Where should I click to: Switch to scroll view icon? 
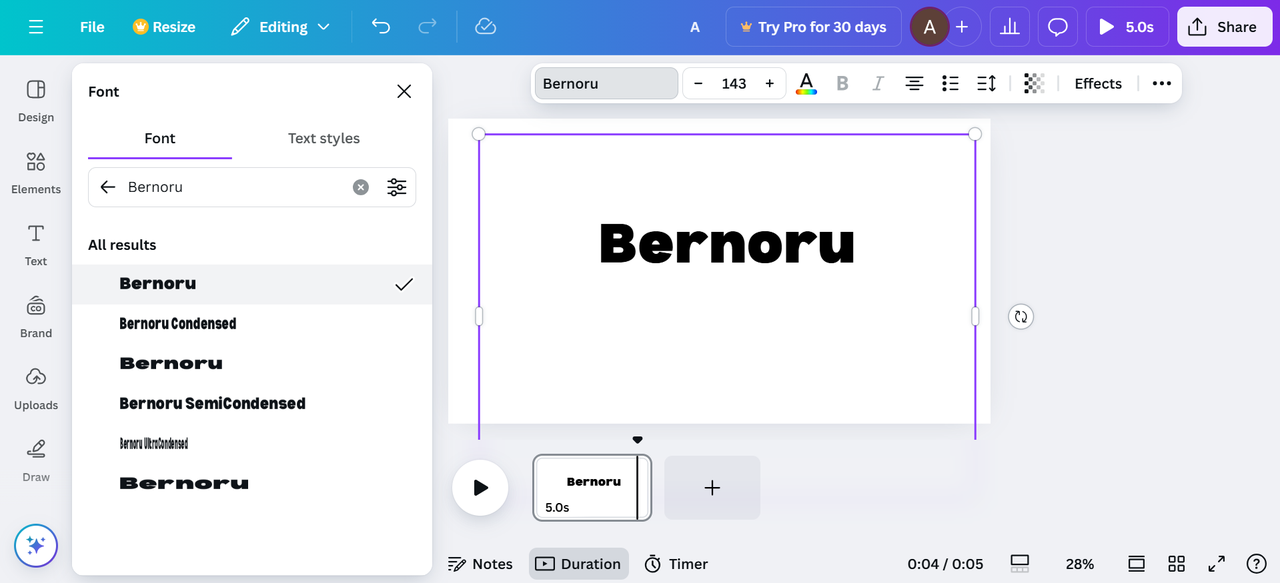coord(1136,564)
